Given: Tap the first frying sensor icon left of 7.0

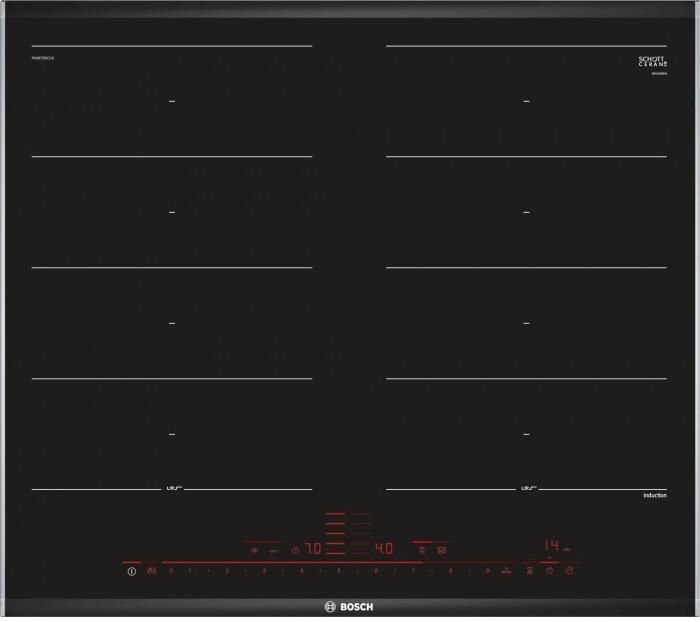Looking at the screenshot, I should coord(254,551).
